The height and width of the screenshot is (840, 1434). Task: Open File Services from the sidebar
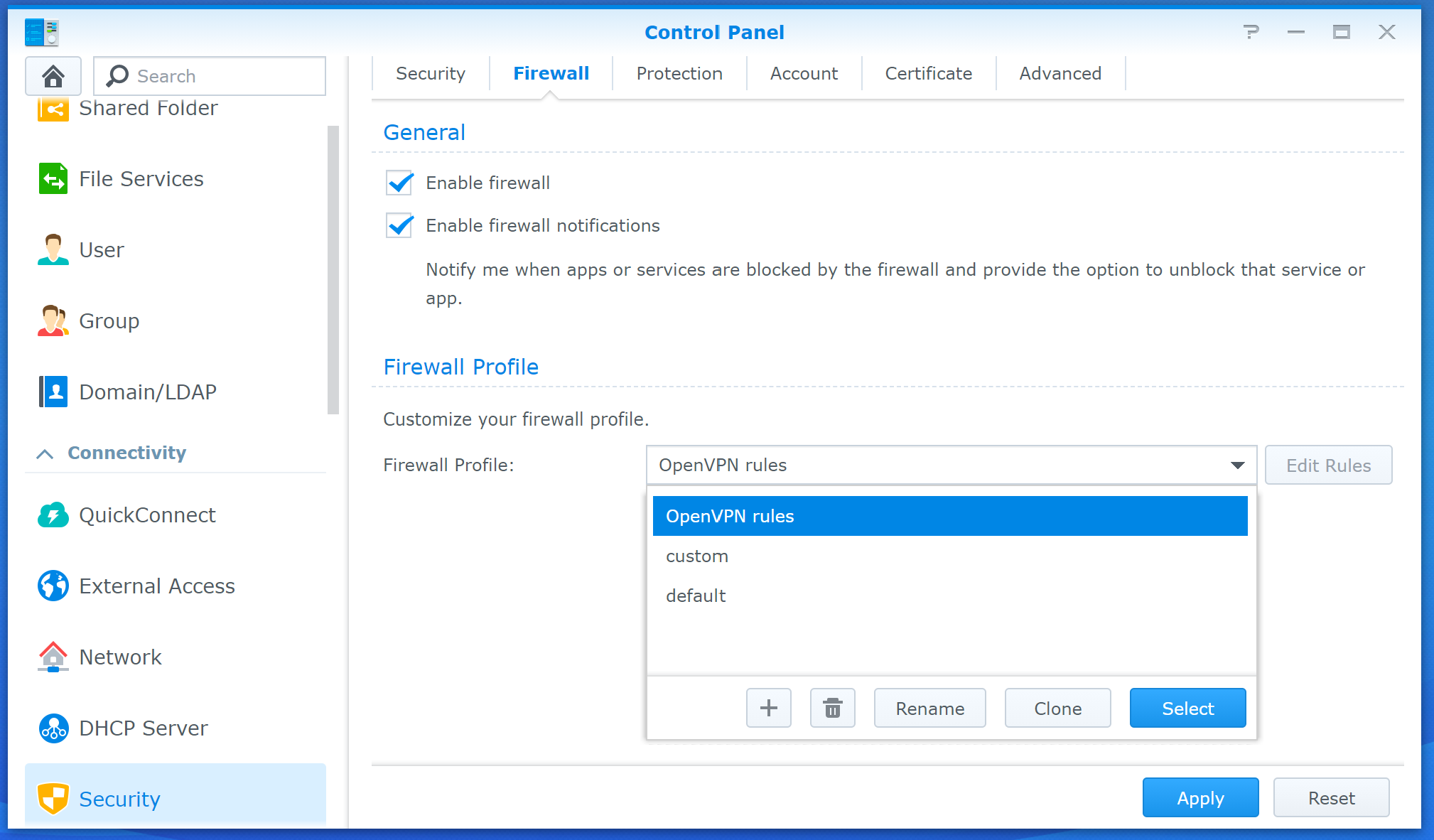click(x=141, y=179)
